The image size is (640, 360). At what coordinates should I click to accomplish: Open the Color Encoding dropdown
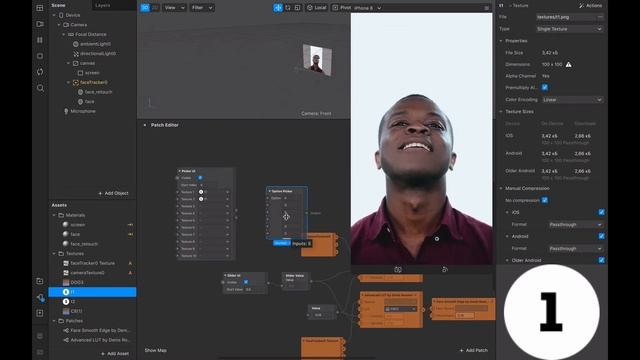[x=572, y=100]
